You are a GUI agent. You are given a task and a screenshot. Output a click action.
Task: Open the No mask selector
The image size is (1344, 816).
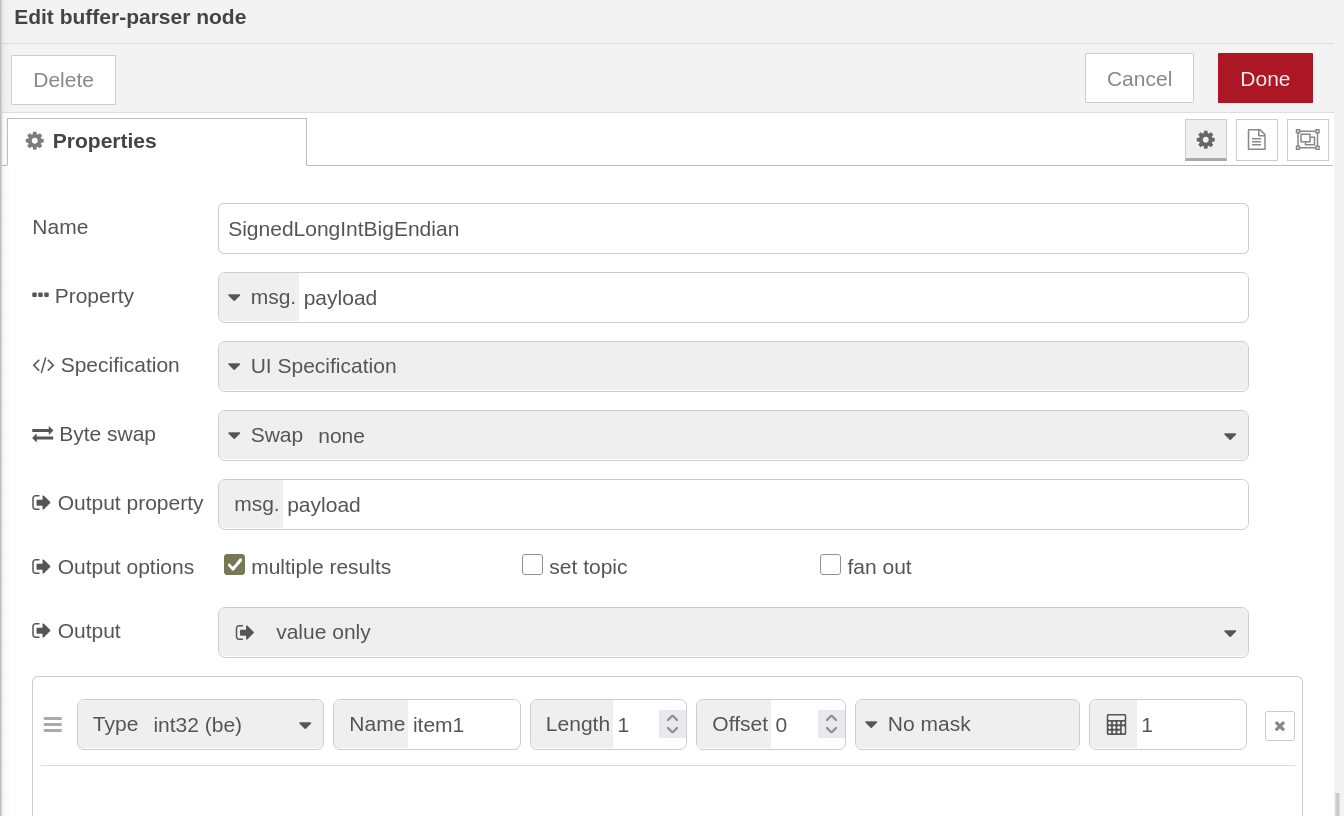point(967,724)
